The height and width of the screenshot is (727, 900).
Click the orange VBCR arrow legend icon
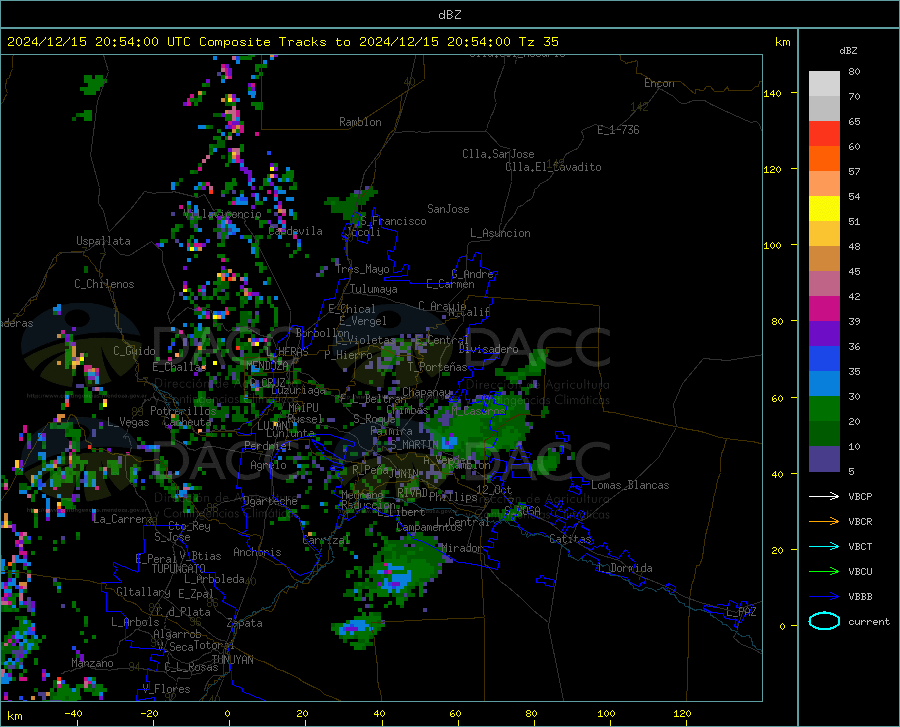pyautogui.click(x=824, y=521)
